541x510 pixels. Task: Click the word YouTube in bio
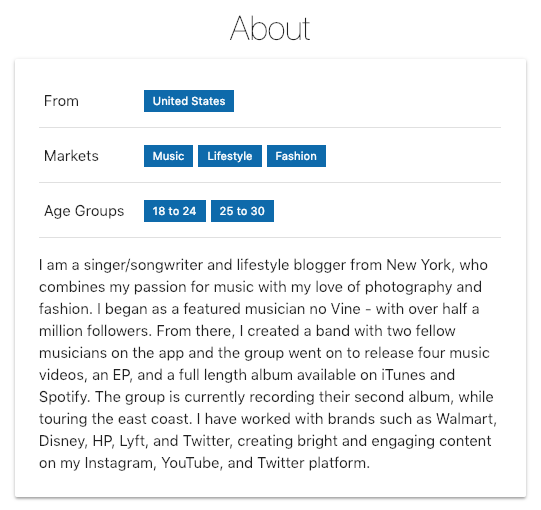(x=191, y=463)
